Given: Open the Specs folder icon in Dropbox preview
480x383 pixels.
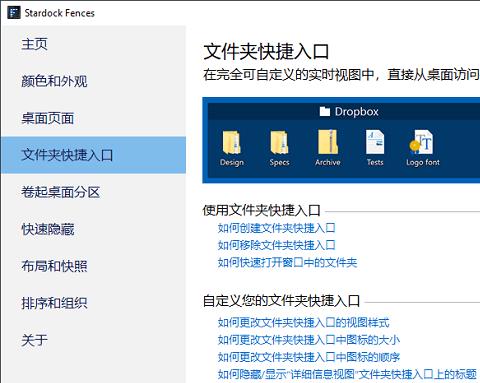Looking at the screenshot, I should pos(279,142).
